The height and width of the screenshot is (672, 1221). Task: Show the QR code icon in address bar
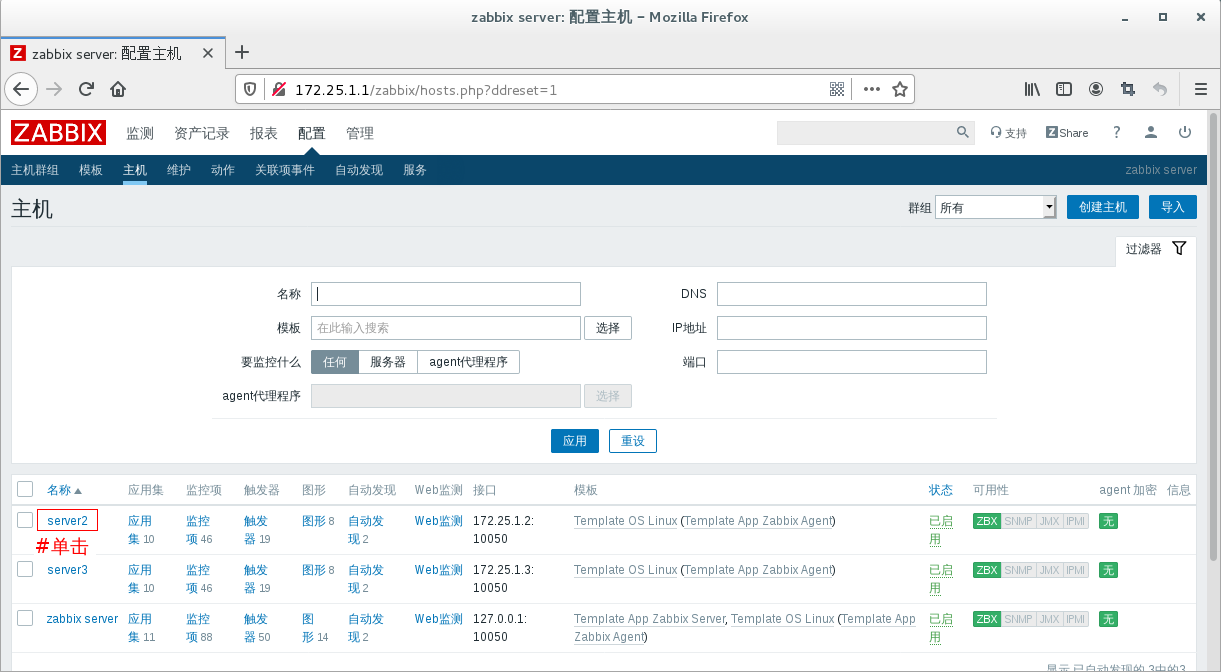click(x=837, y=89)
